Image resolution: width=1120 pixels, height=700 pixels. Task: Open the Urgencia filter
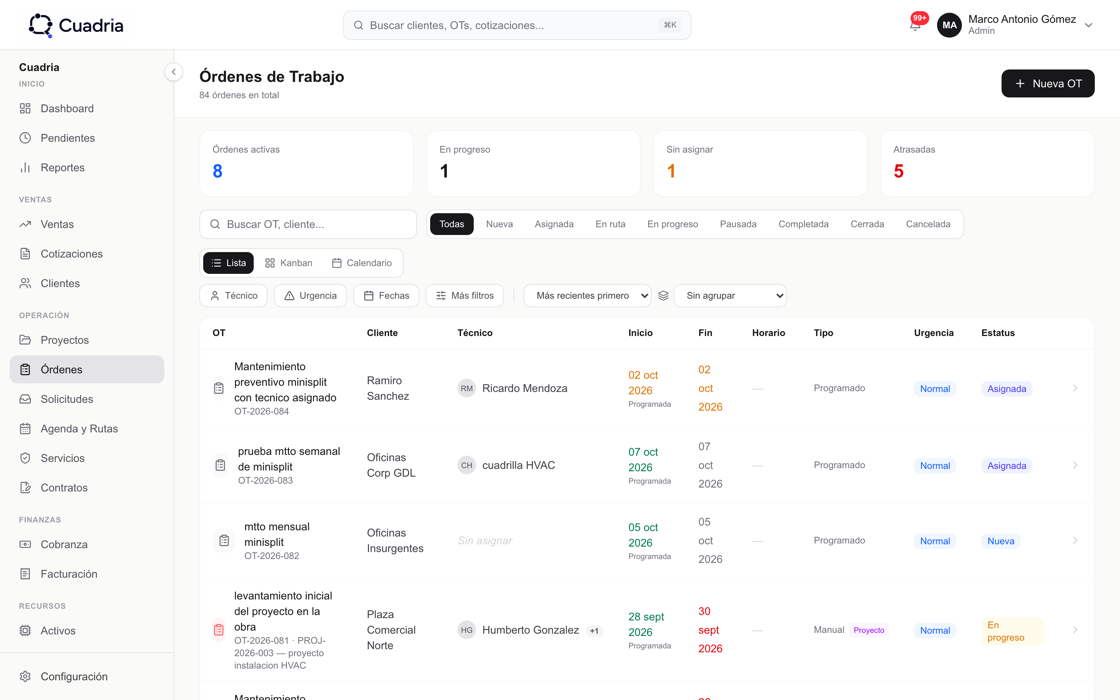coord(311,296)
